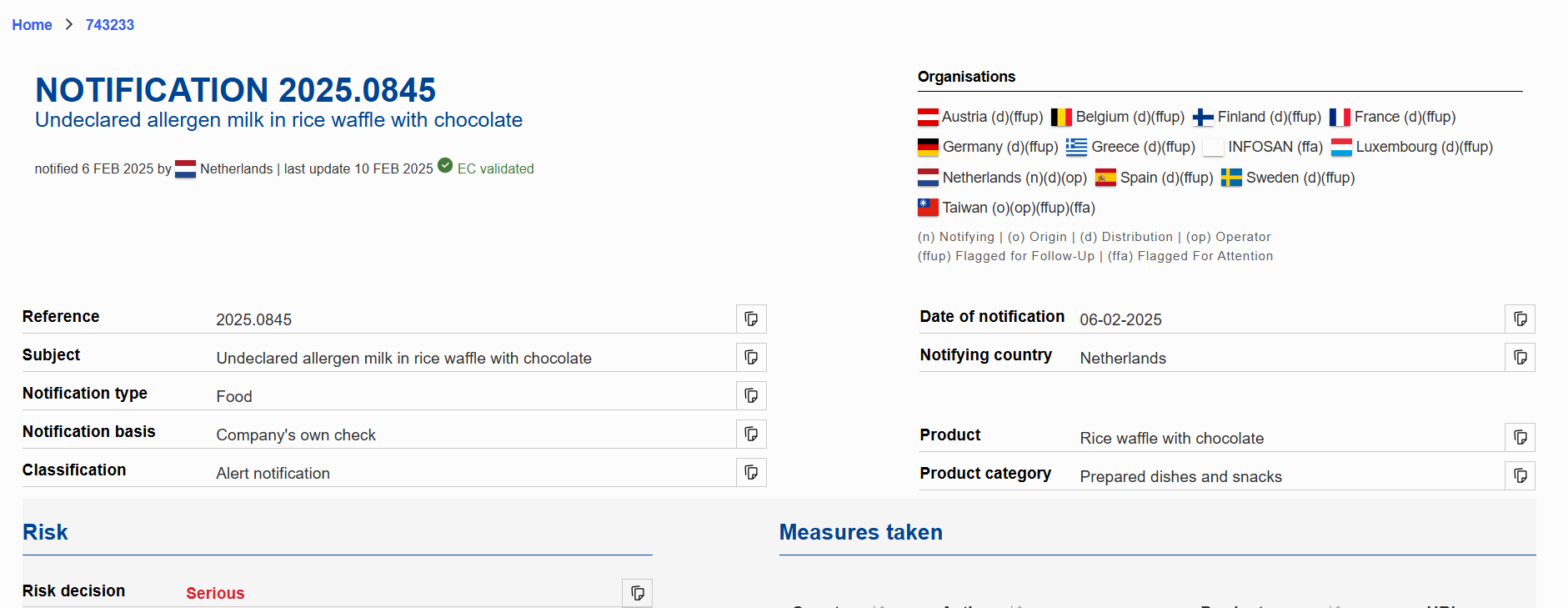
Task: Click the green EC validated checkmark
Action: pyautogui.click(x=445, y=166)
